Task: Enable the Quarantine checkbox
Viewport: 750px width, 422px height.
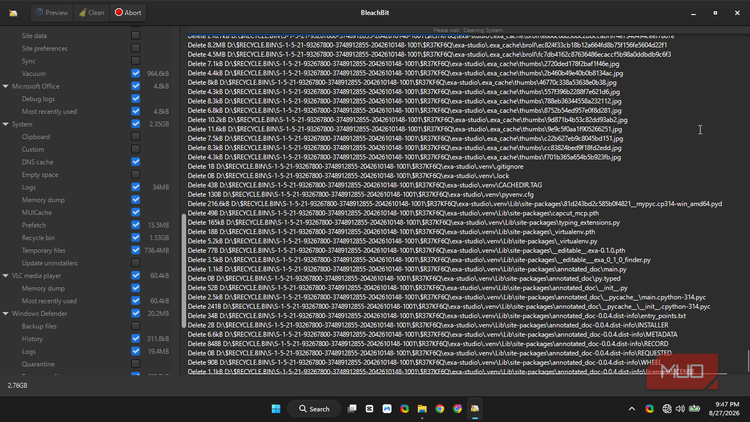Action: [x=136, y=364]
